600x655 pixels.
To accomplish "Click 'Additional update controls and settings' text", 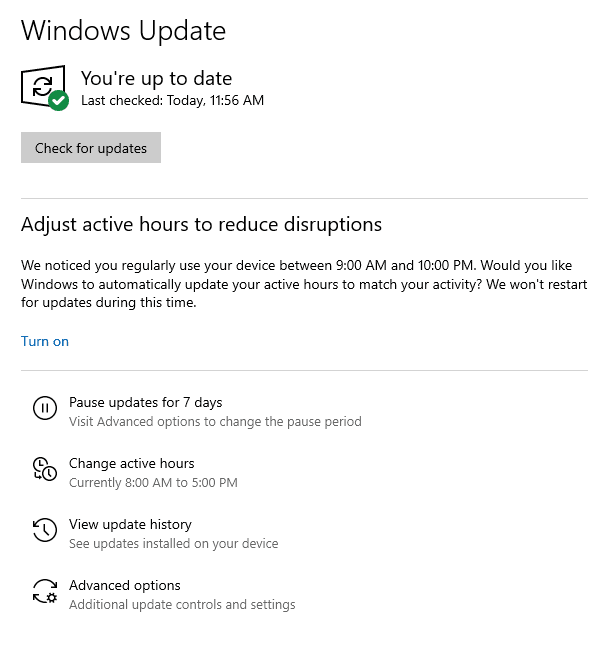I will 182,605.
